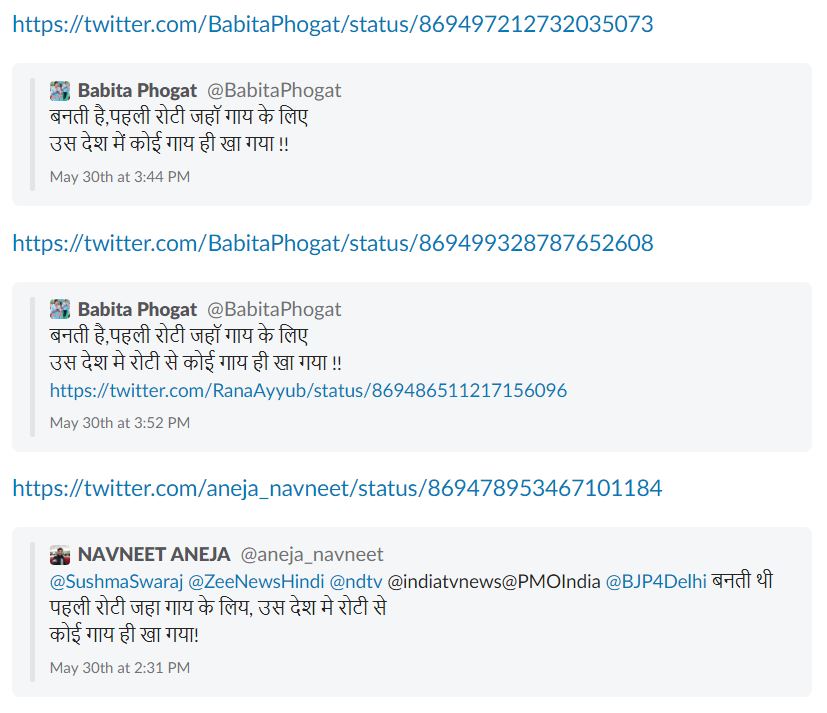The image size is (827, 713).
Task: Open first BabitaPhogat status link ending 035073
Action: click(x=333, y=24)
